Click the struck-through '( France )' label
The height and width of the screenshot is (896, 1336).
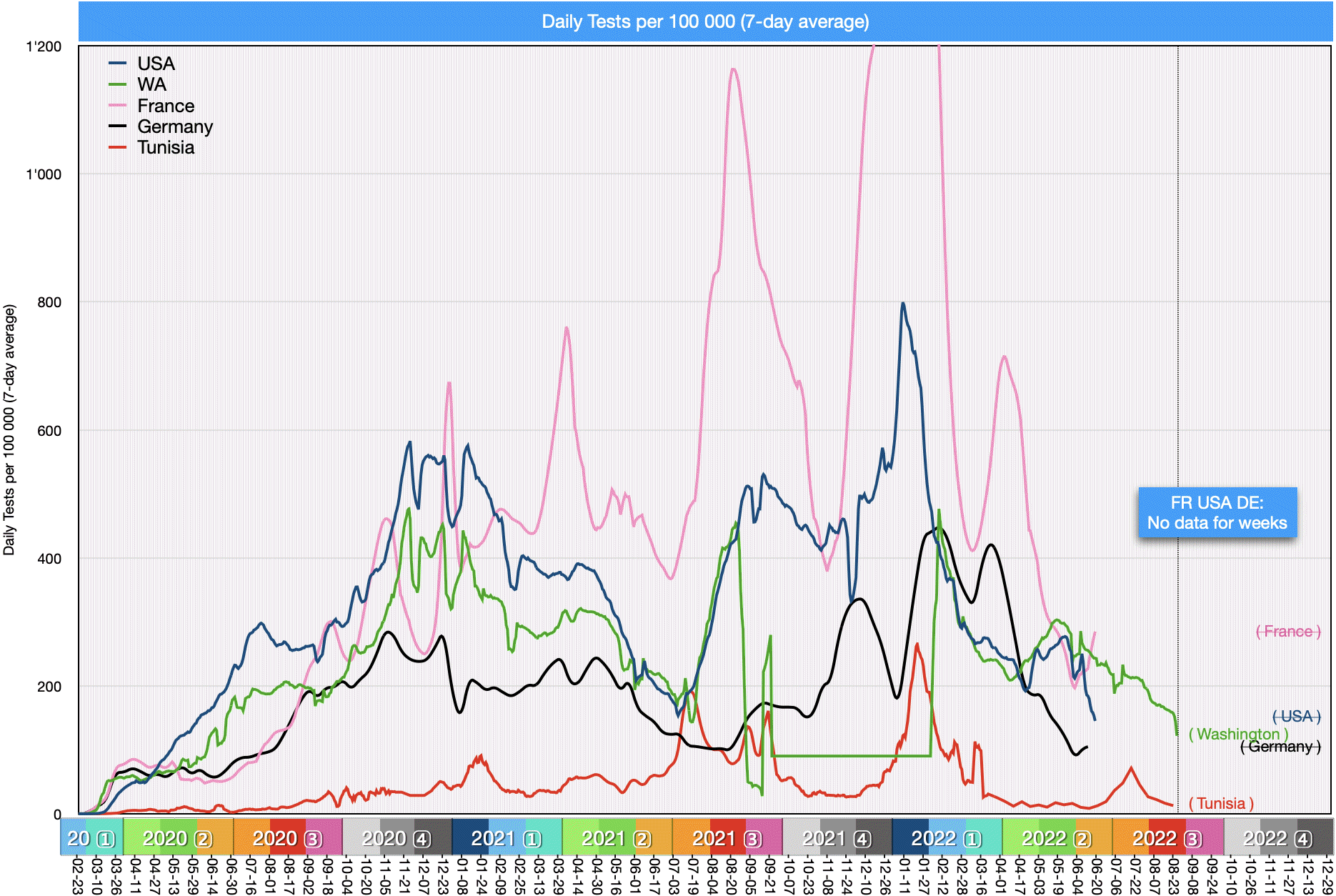click(1288, 631)
